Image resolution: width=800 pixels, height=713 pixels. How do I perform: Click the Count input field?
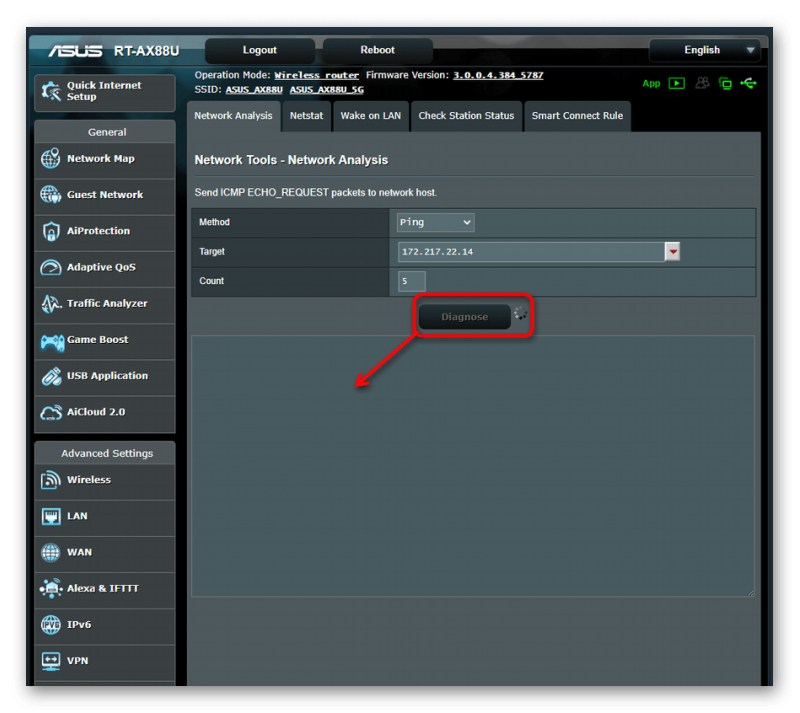pyautogui.click(x=411, y=281)
